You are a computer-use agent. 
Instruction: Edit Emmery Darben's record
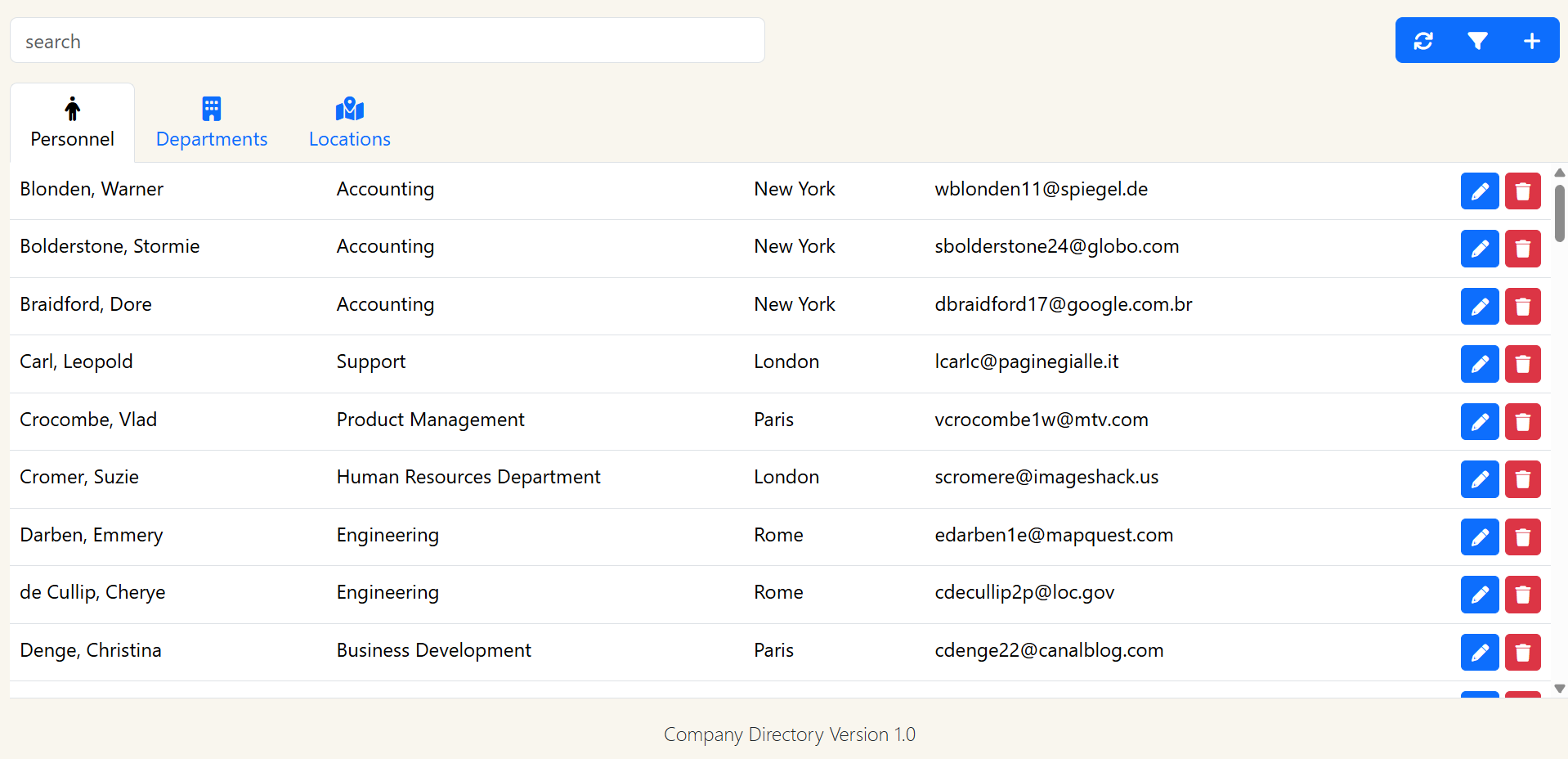tap(1480, 537)
